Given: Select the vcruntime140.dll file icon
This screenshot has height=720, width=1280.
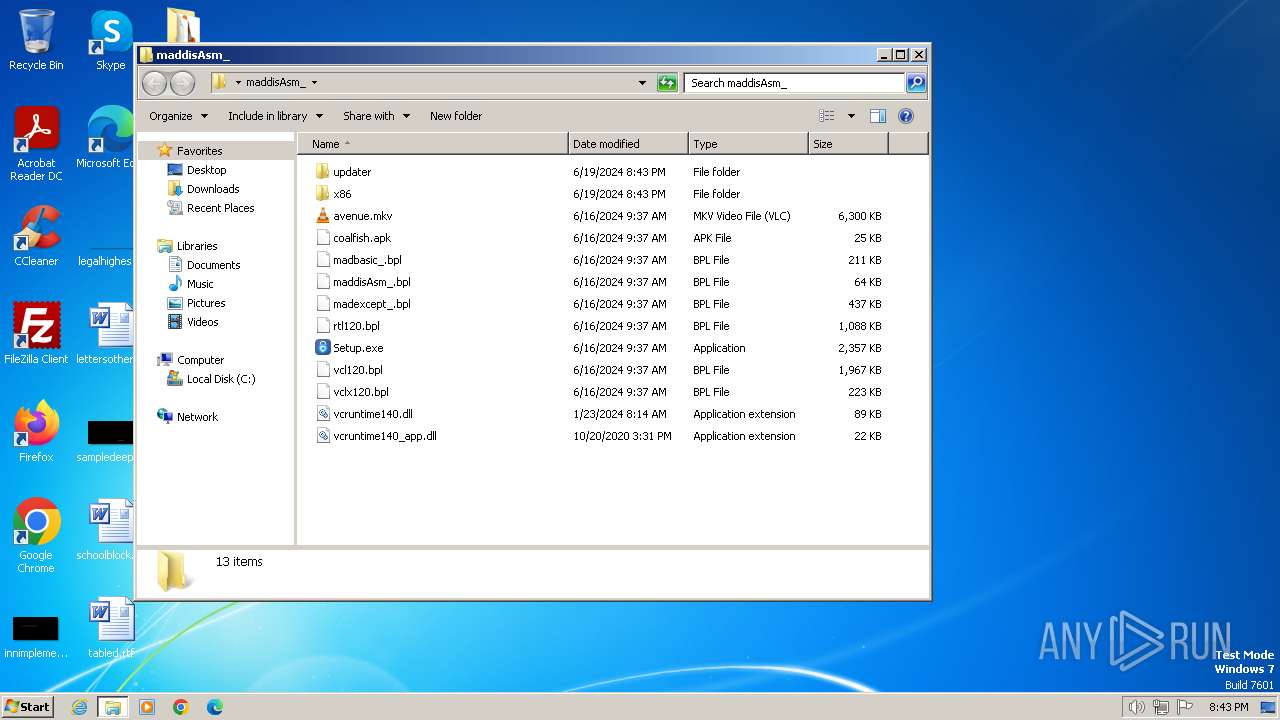Looking at the screenshot, I should coord(322,414).
